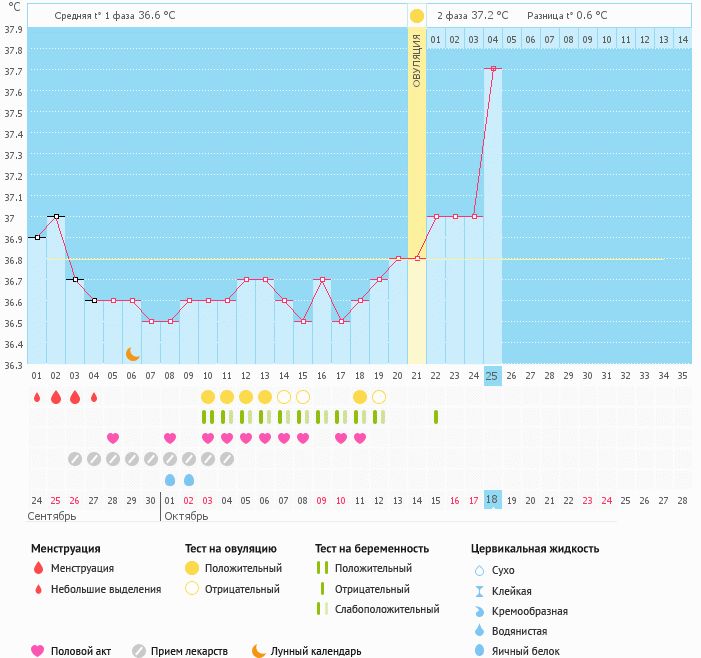Click phase-two day 01 header cell
Viewport: 701px width, 658px height.
[x=435, y=39]
